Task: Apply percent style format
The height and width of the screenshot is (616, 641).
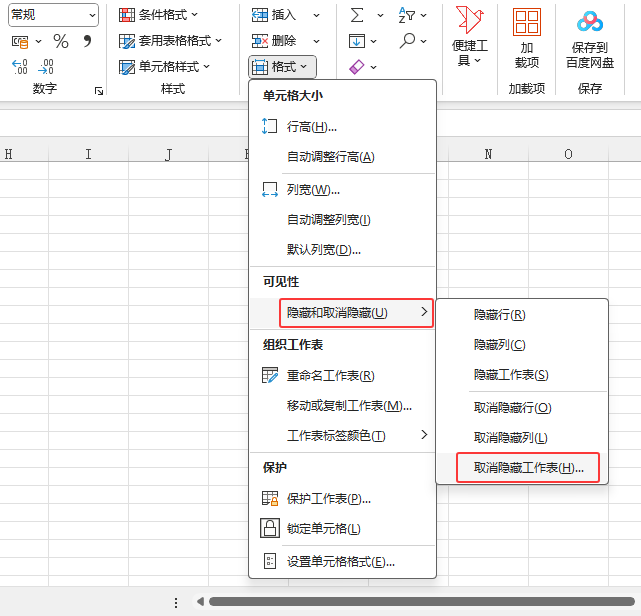Action: 61,41
